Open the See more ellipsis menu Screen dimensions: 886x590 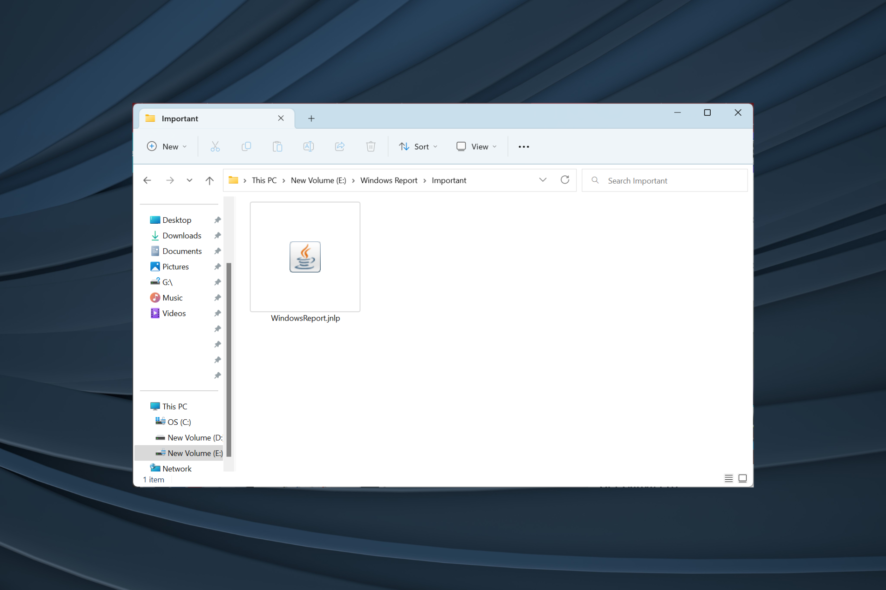[x=524, y=146]
